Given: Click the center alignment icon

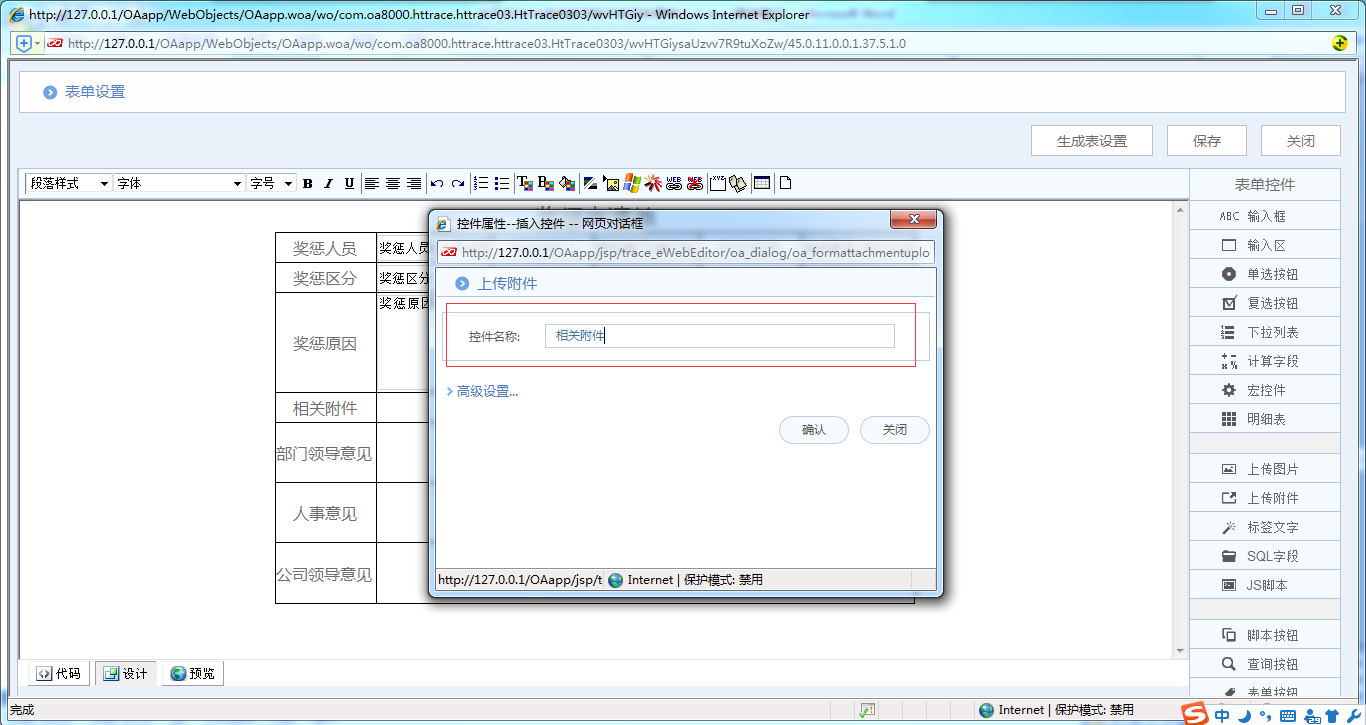Looking at the screenshot, I should [393, 184].
